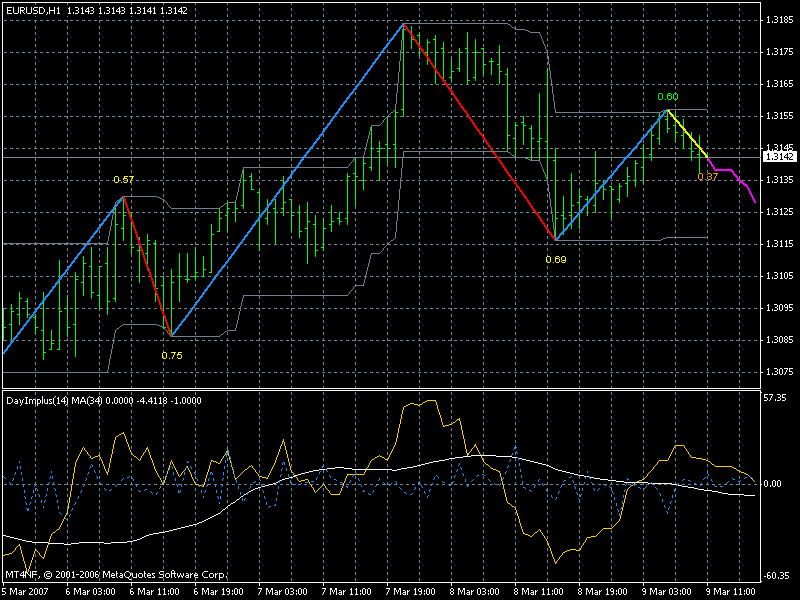Viewport: 800px width, 600px height.
Task: Select the 9 Mar 03:00 time label
Action: click(x=667, y=592)
